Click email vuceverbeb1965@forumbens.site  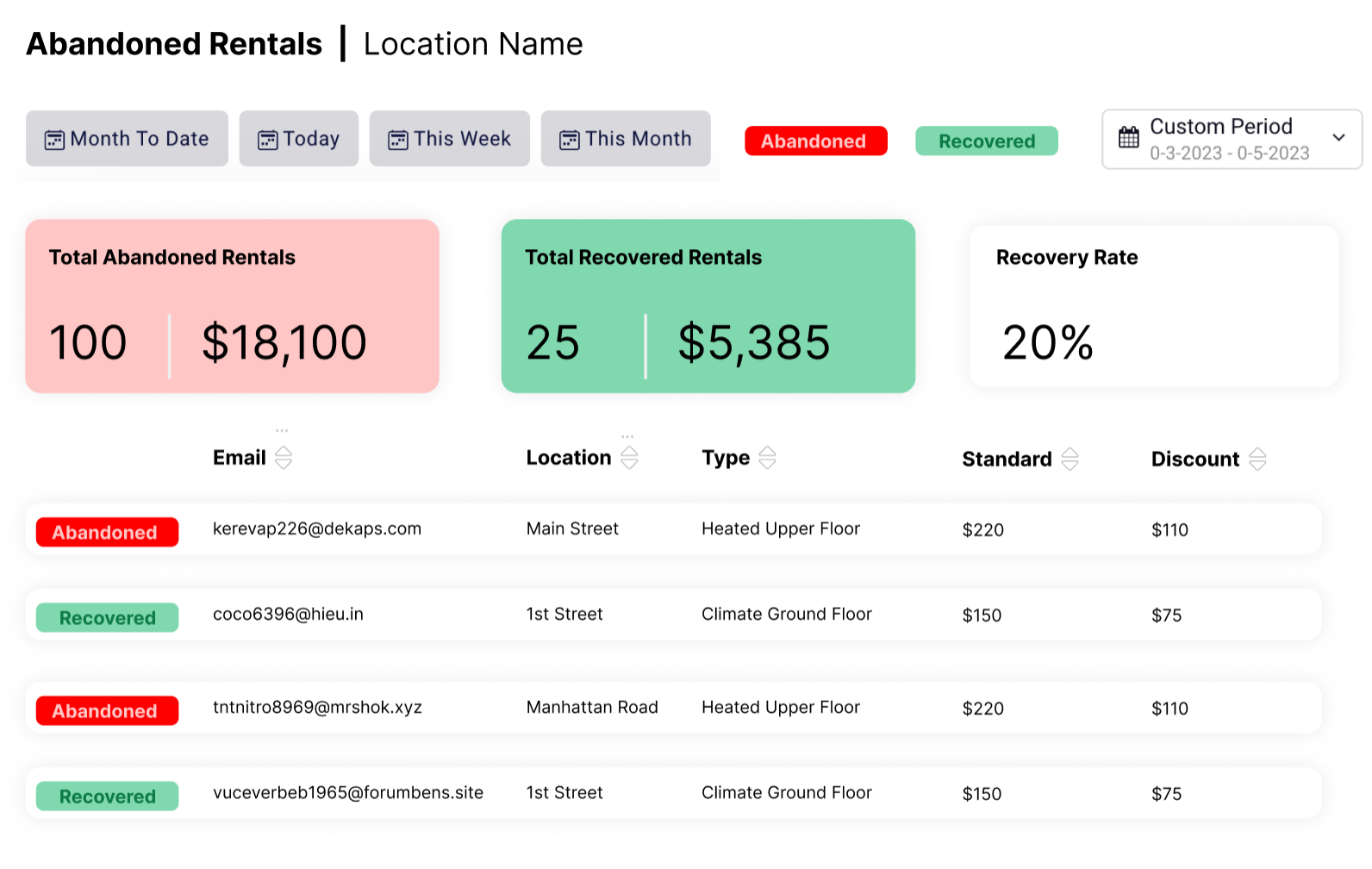click(x=348, y=792)
